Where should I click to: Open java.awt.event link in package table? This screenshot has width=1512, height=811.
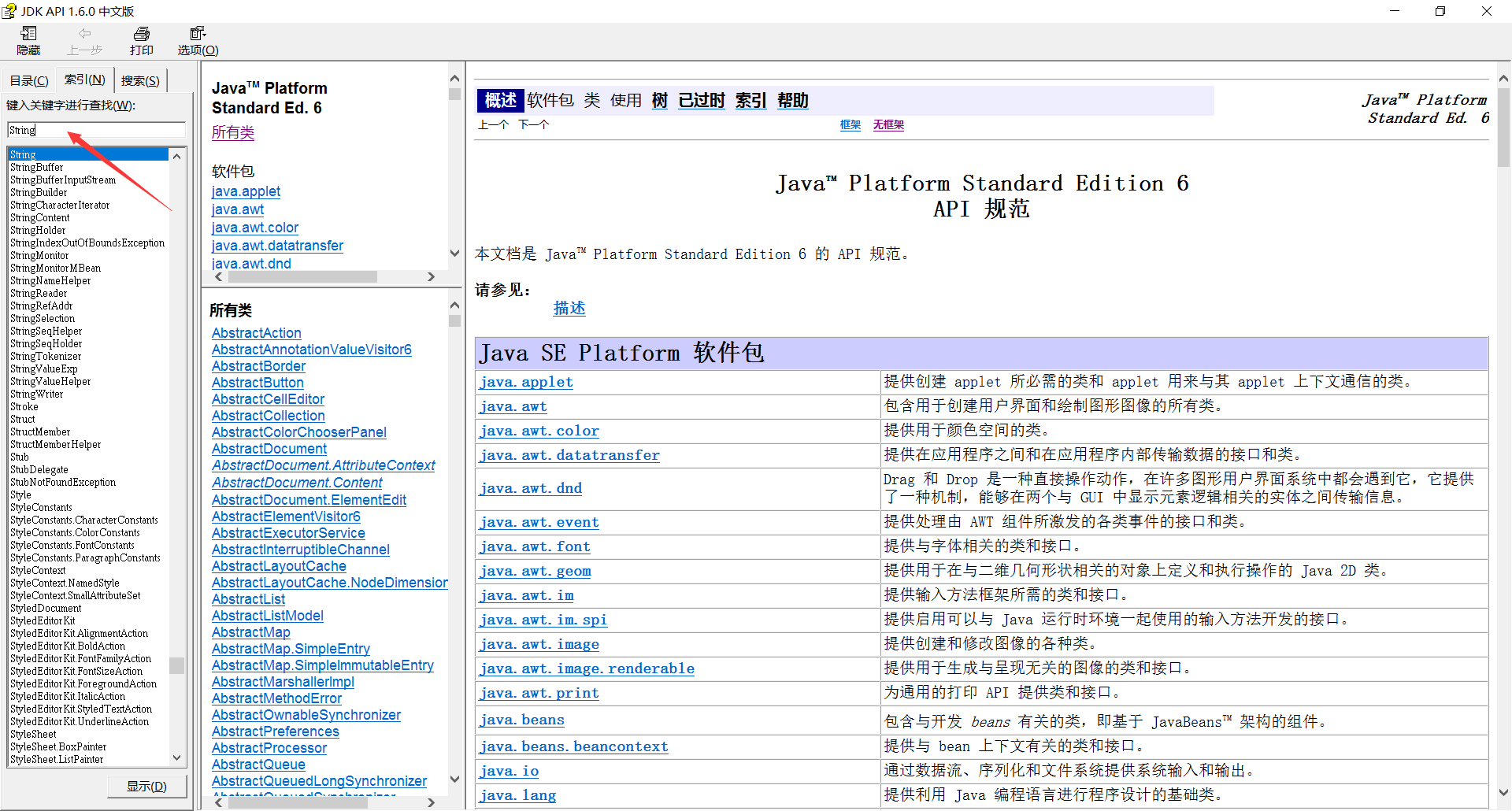pyautogui.click(x=539, y=522)
